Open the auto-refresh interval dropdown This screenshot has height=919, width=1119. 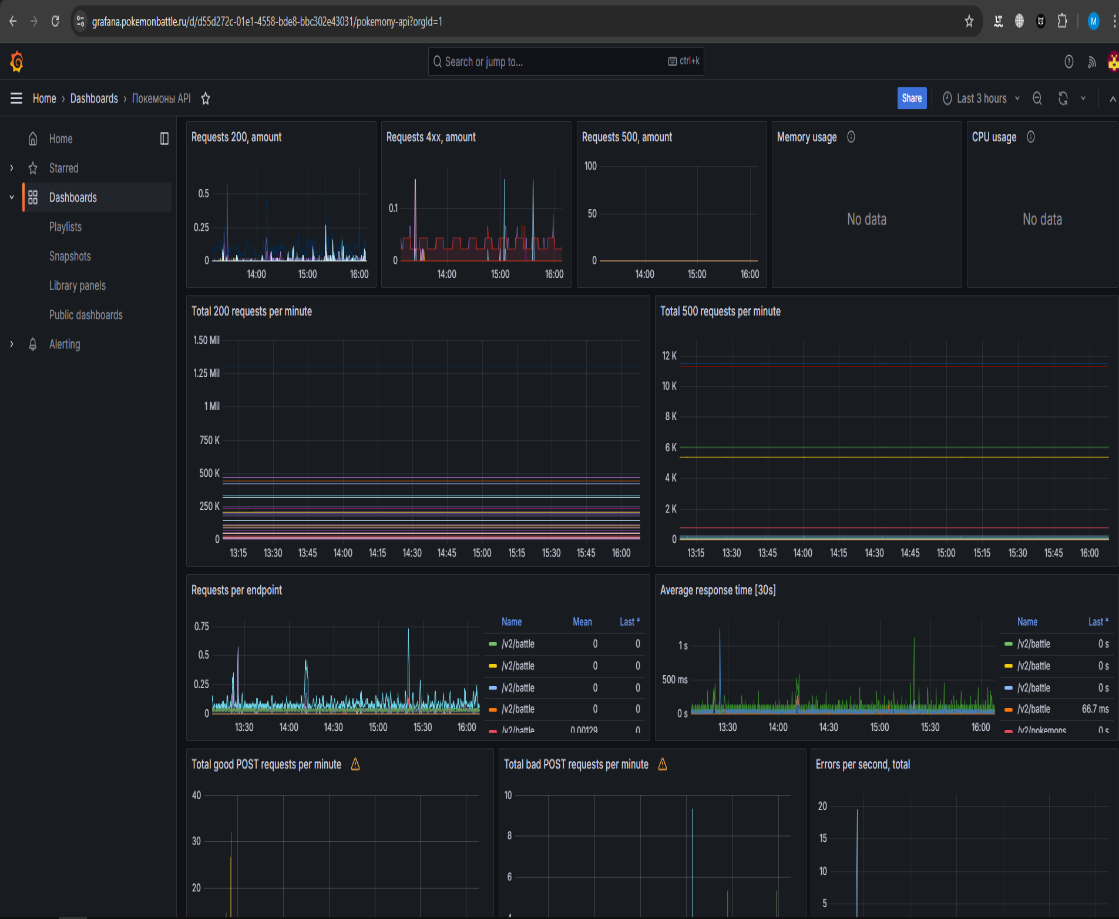1083,98
